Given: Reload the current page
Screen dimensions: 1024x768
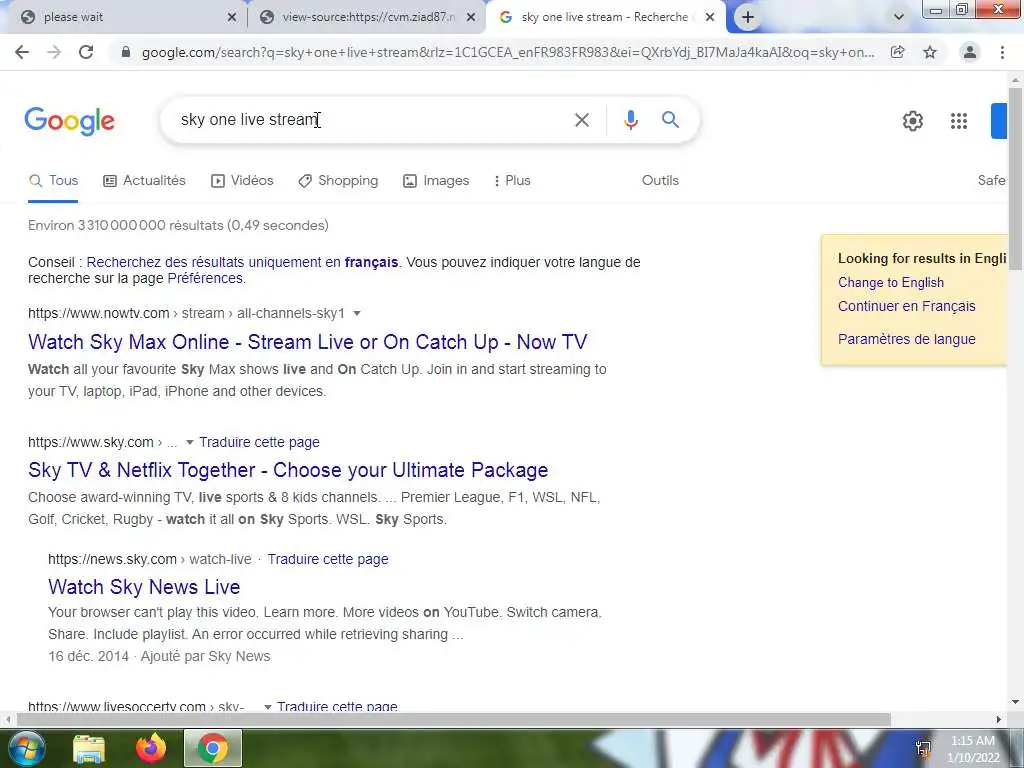Looking at the screenshot, I should [86, 52].
